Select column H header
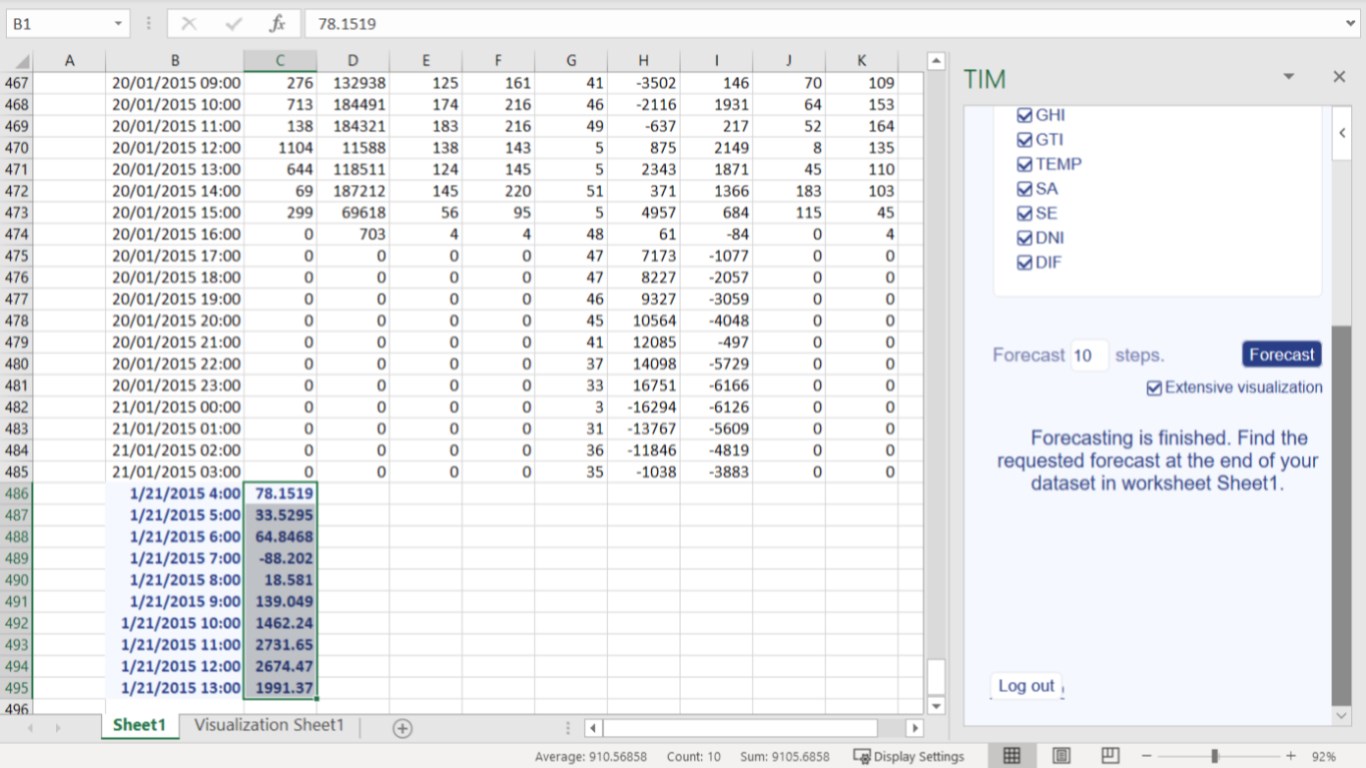This screenshot has height=768, width=1366. 643,61
